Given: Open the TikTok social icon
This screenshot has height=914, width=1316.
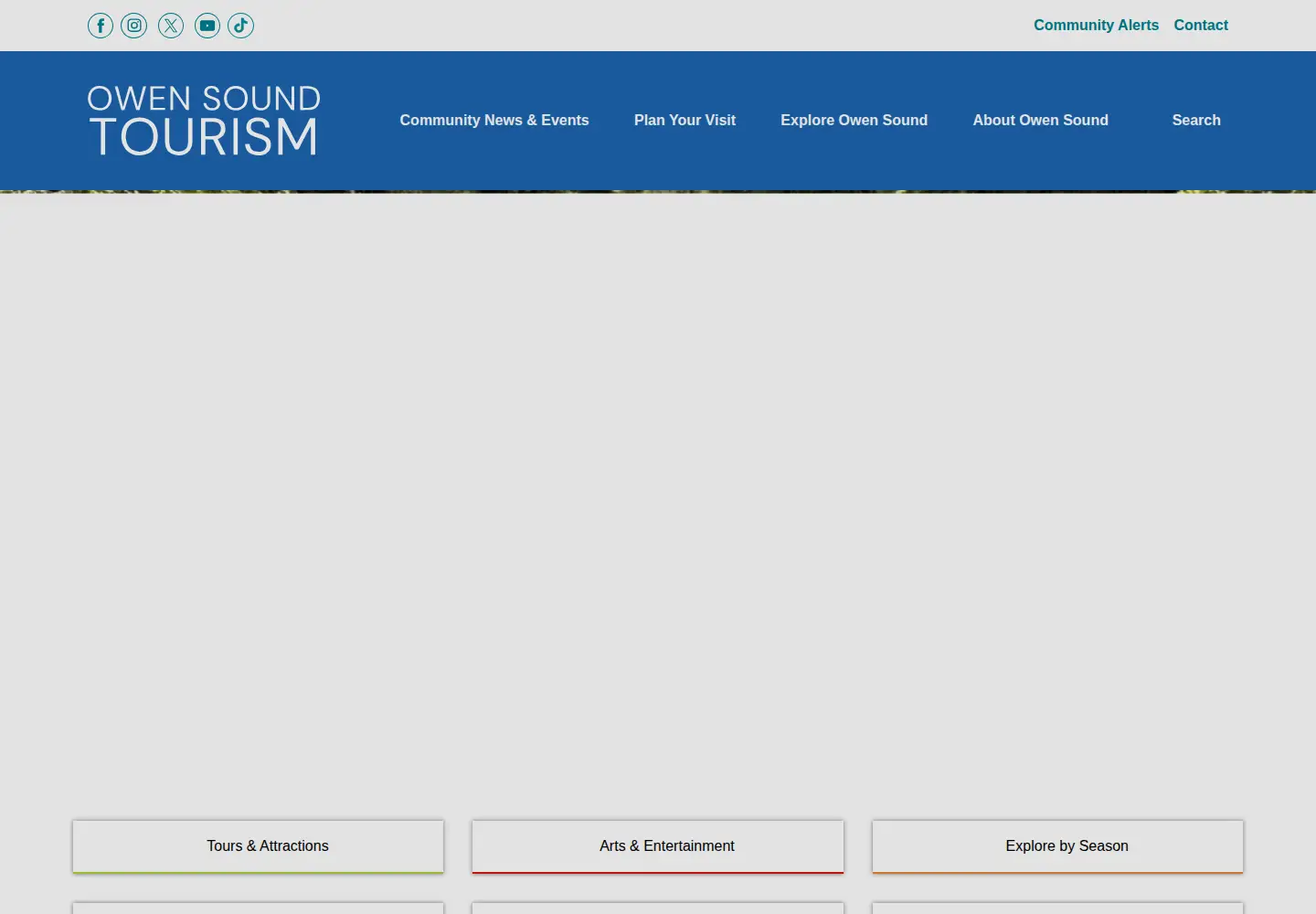Looking at the screenshot, I should (x=241, y=26).
